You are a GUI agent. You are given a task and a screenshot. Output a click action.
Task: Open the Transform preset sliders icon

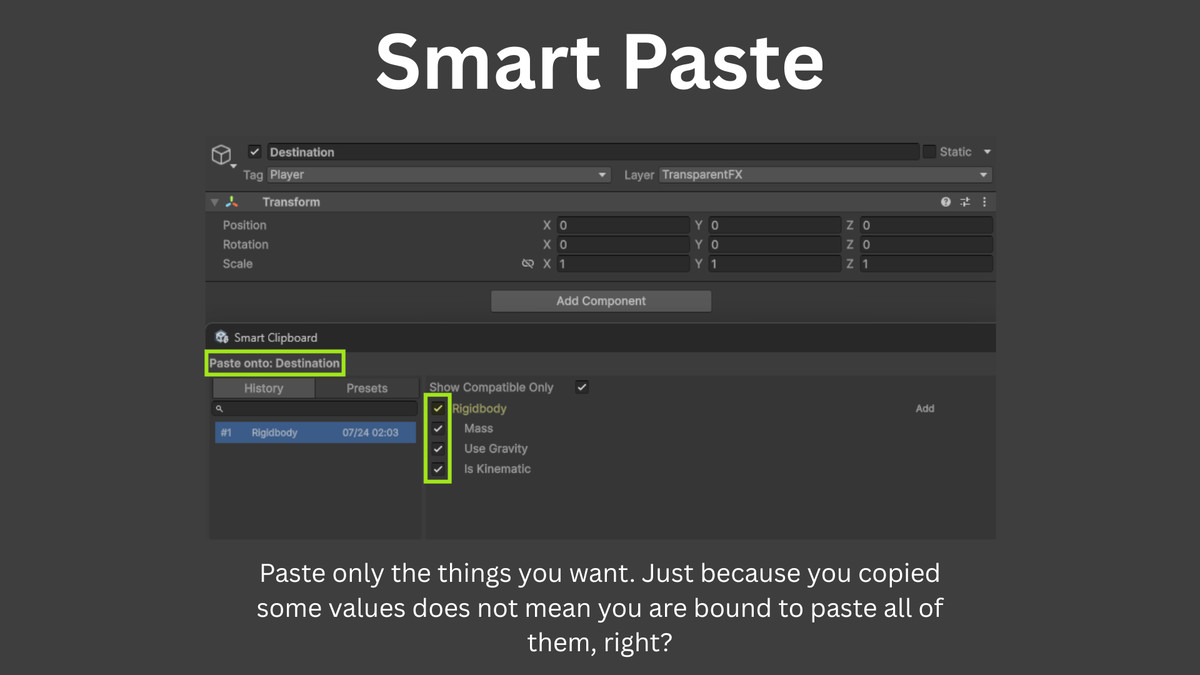[965, 202]
